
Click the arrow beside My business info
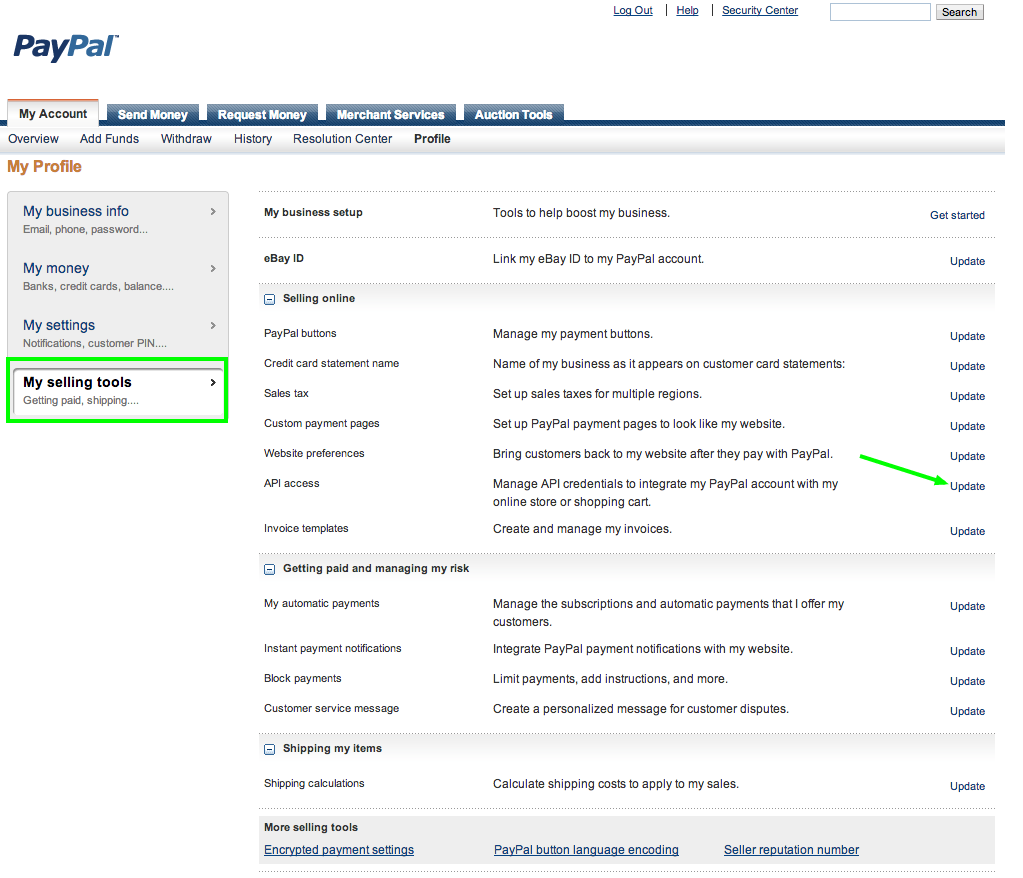[211, 211]
